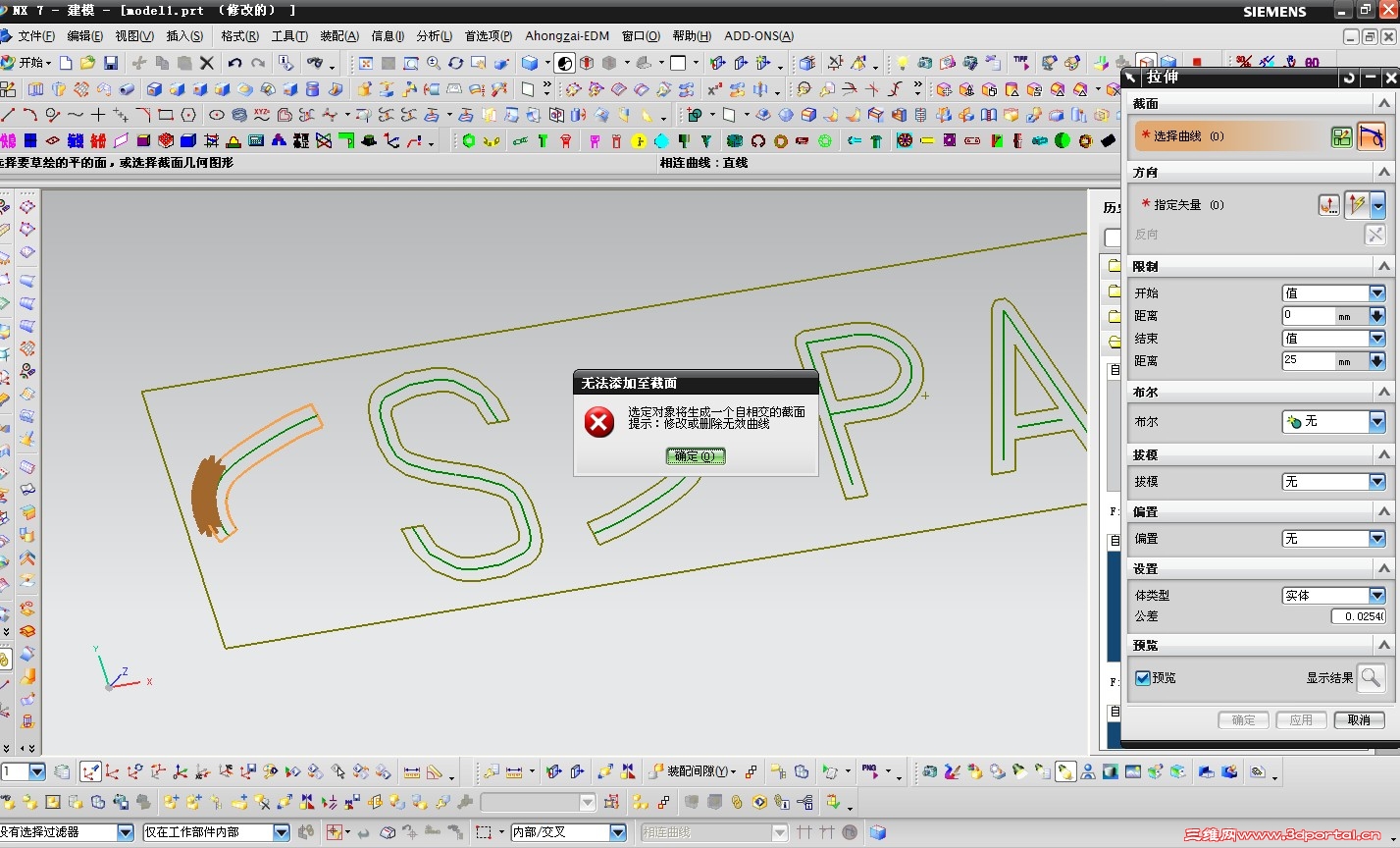Click 取消 in the Extrude dialog

point(1359,720)
